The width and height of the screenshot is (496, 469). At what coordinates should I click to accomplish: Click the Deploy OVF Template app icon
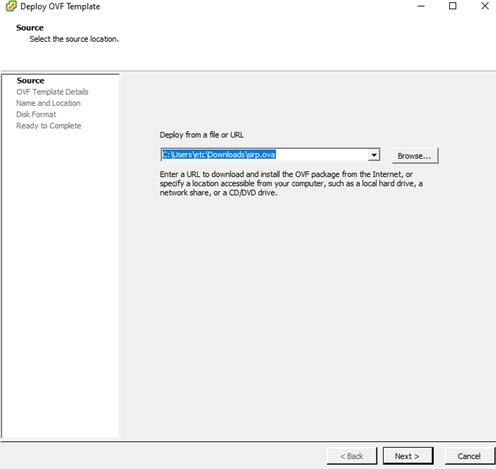point(11,6)
